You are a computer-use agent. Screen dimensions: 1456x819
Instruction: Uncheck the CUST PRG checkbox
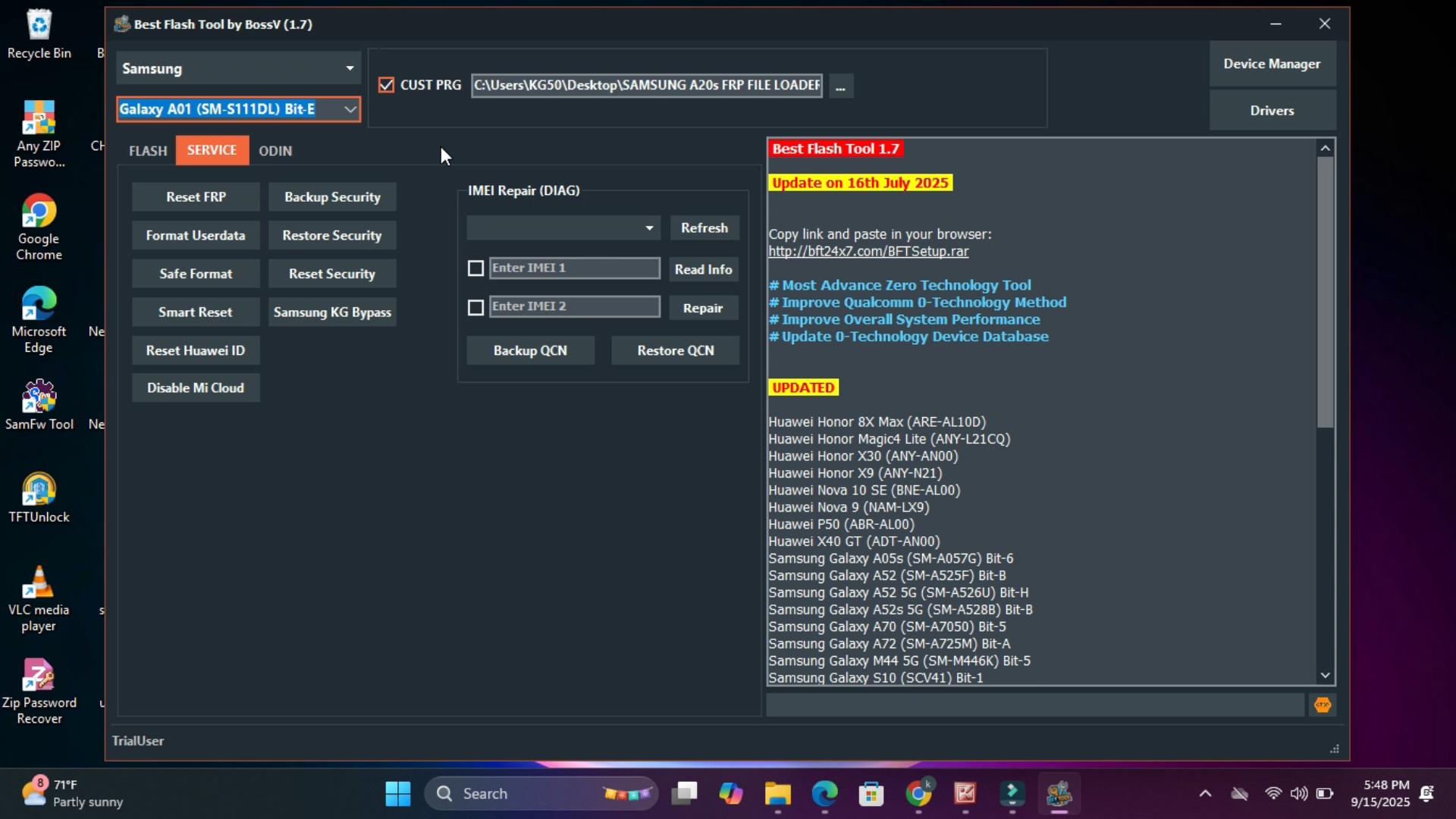click(387, 85)
